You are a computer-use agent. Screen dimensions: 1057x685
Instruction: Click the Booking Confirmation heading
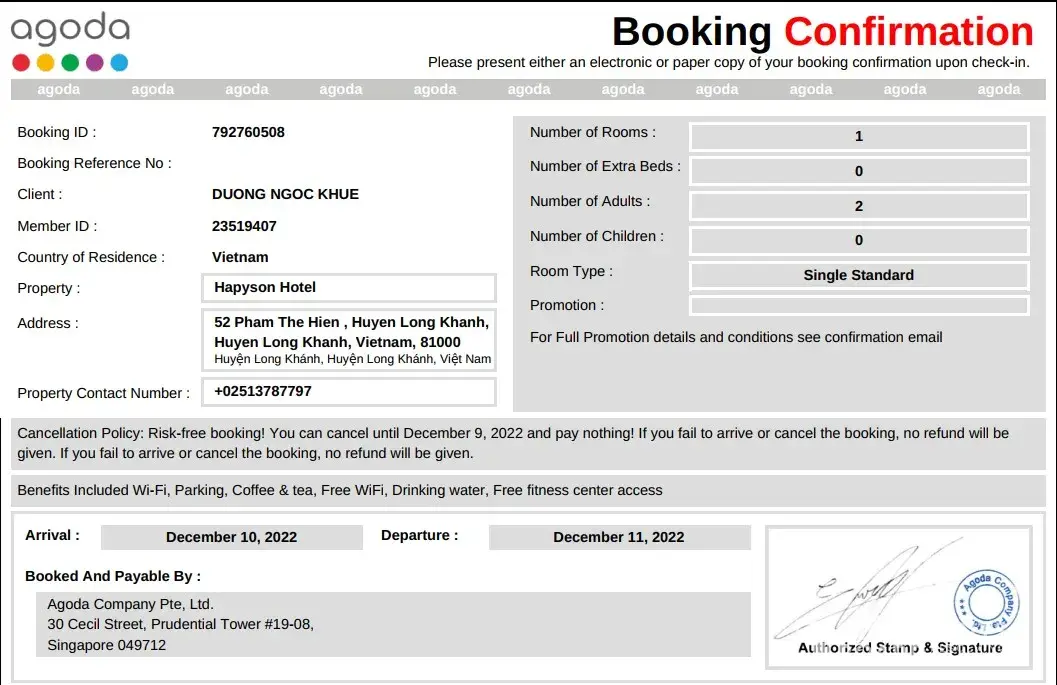822,32
